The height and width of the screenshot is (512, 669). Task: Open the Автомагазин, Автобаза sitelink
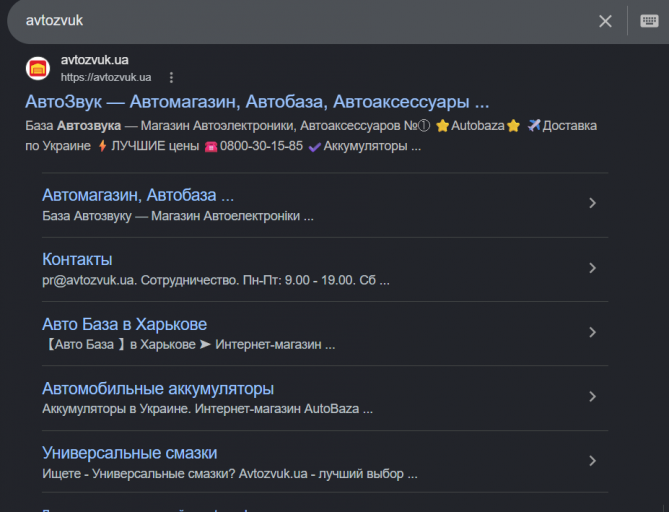(138, 195)
